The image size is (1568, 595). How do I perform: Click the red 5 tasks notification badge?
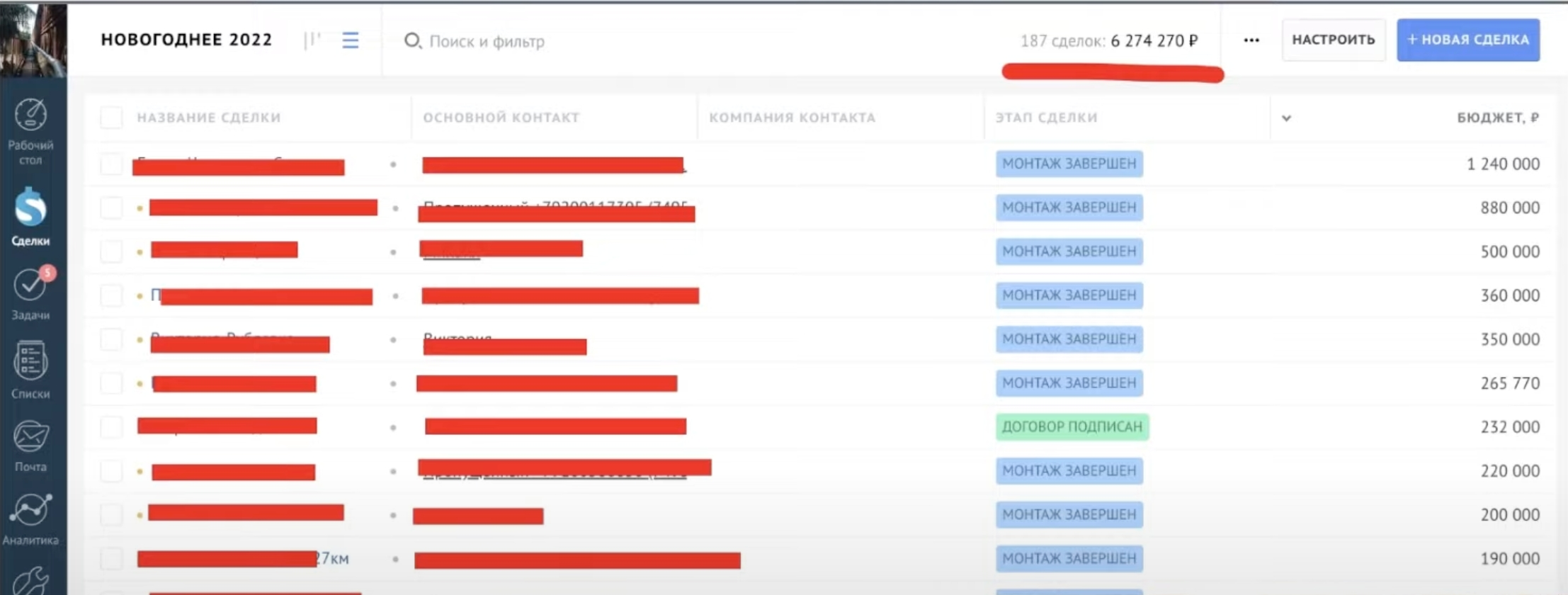[47, 273]
